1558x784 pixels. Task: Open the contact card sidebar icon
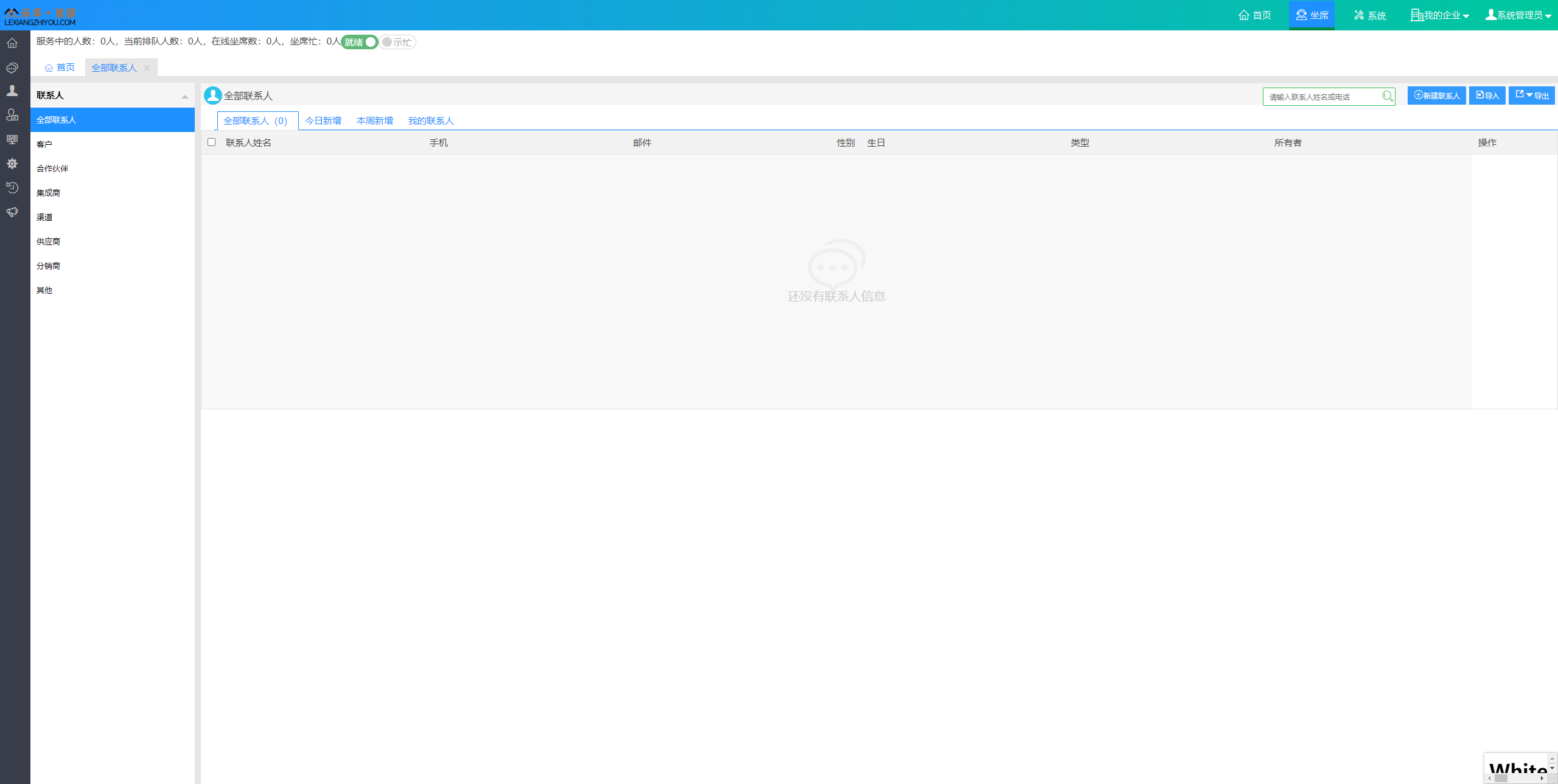click(x=12, y=115)
